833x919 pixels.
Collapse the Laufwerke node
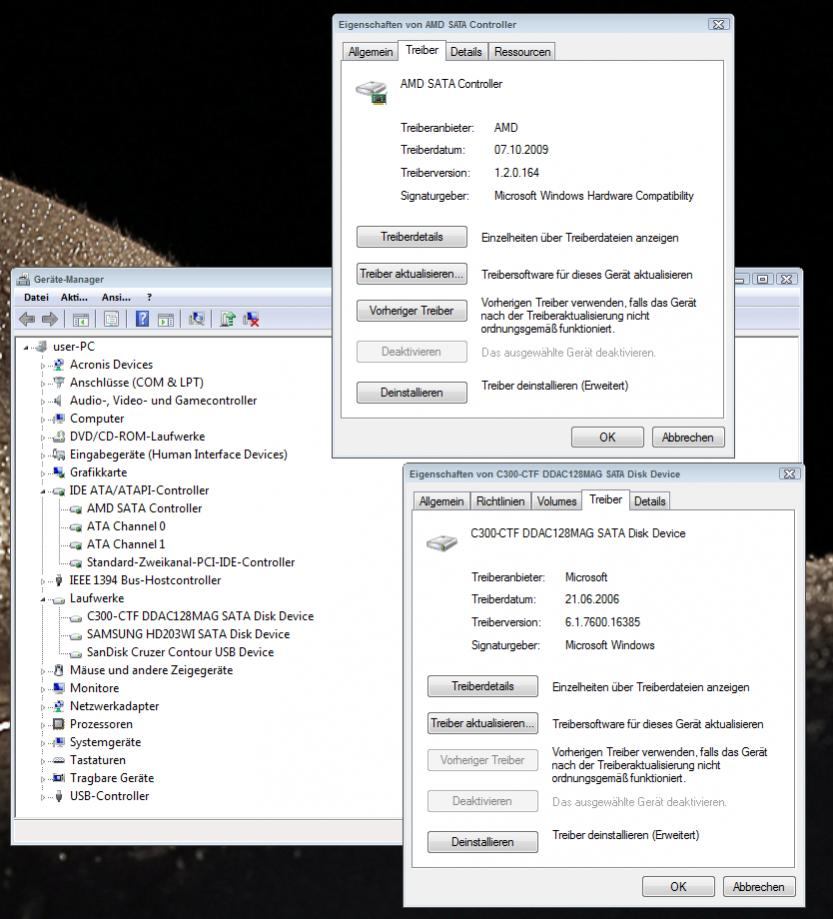43,599
